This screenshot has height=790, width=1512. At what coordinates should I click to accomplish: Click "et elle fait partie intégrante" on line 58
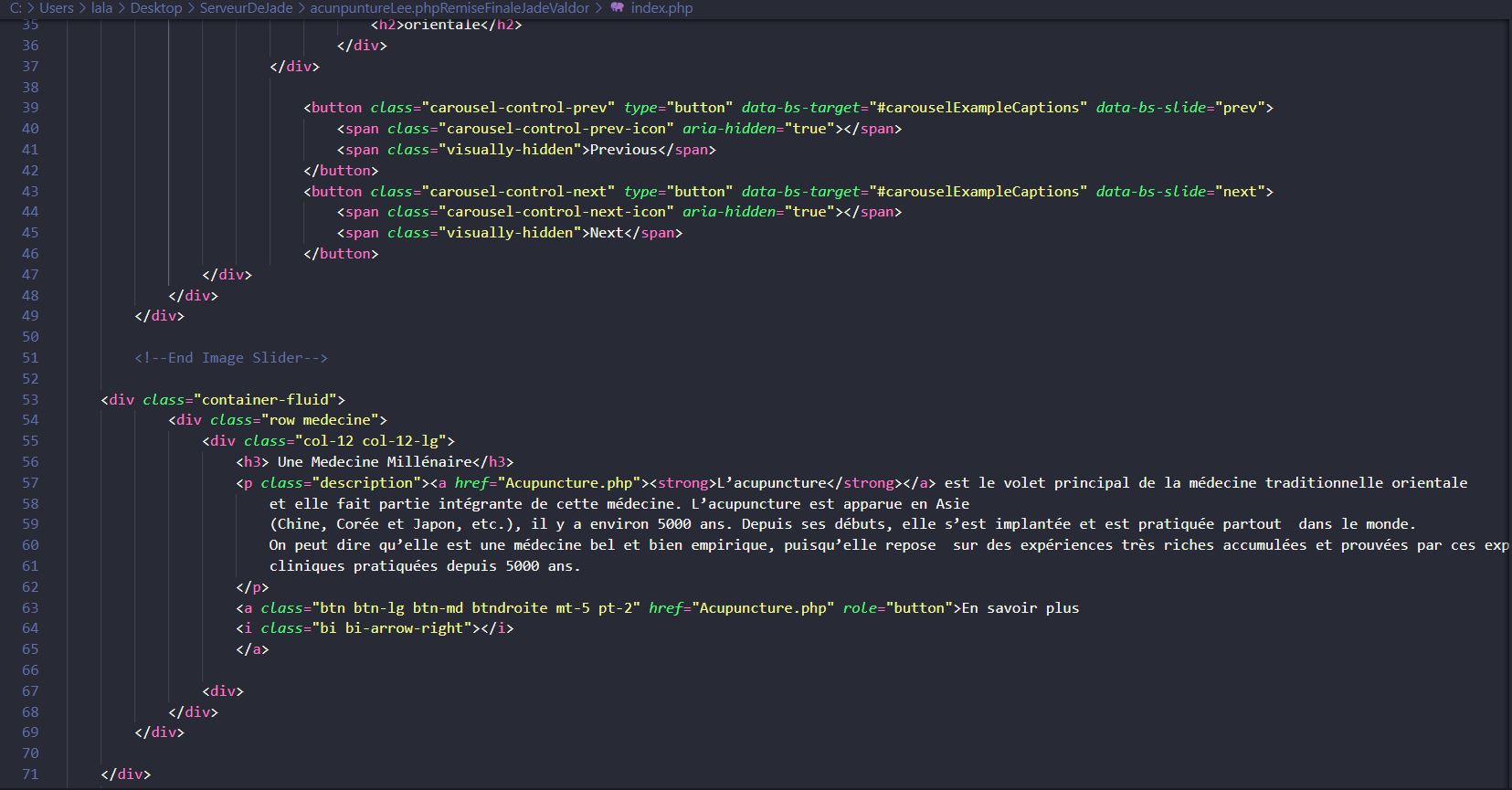[396, 504]
